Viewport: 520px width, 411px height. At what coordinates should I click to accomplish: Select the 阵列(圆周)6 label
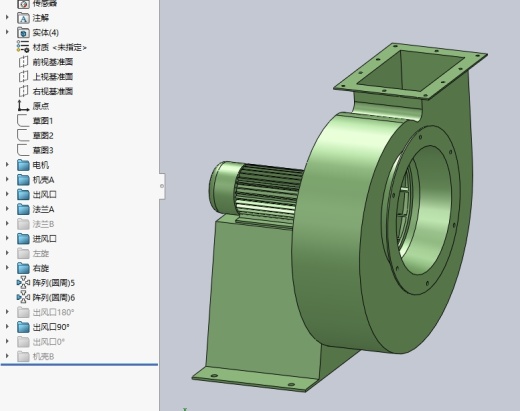[x=54, y=298]
